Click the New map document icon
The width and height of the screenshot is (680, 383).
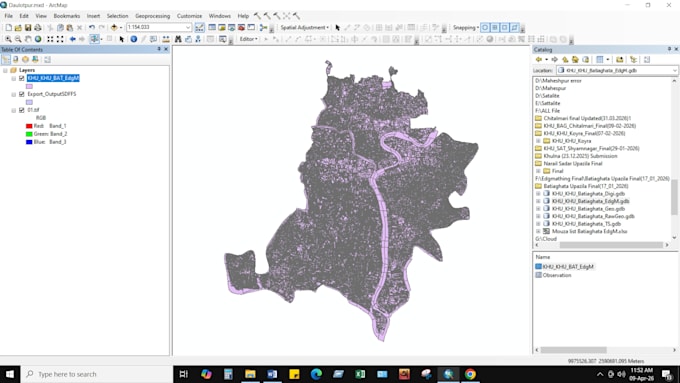(8, 27)
